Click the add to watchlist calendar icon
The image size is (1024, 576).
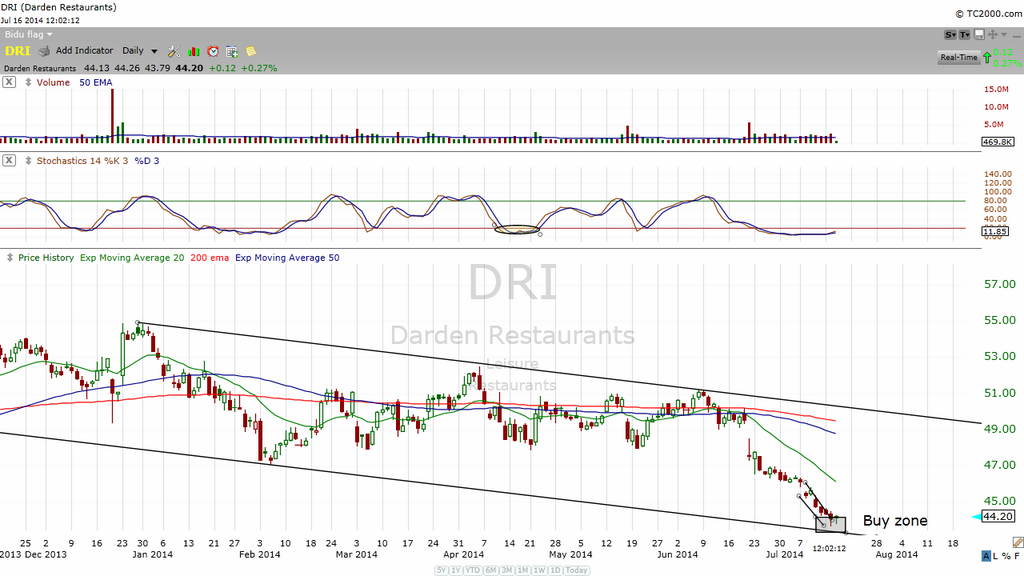[x=232, y=51]
